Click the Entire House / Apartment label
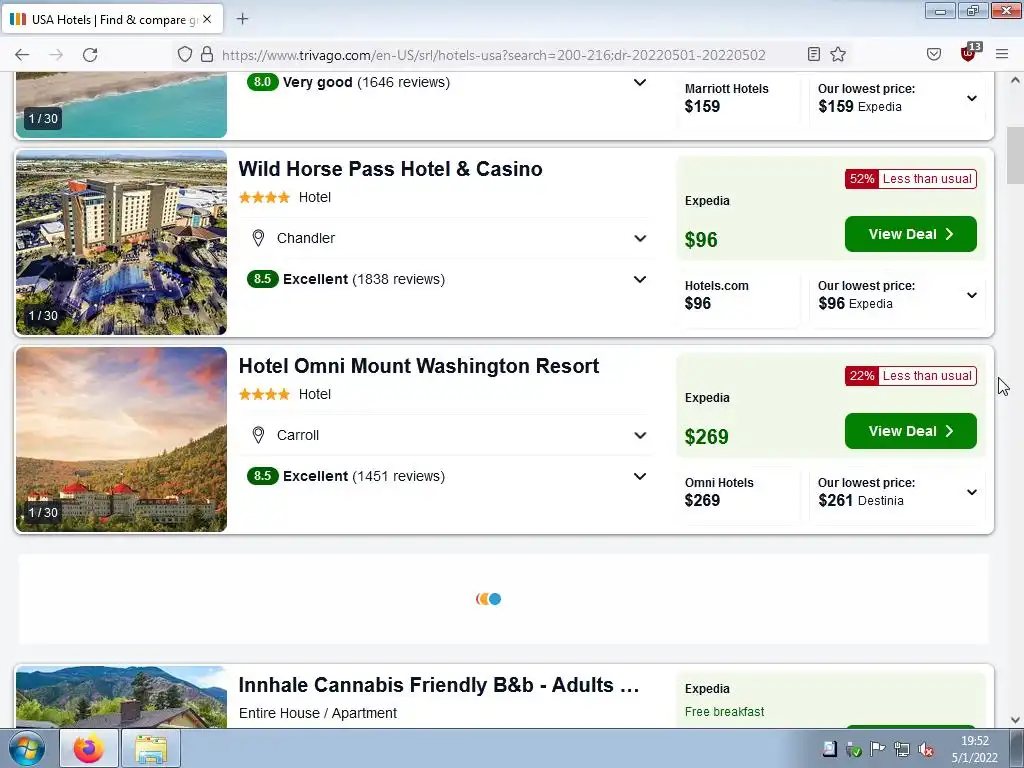This screenshot has height=768, width=1024. [x=317, y=713]
